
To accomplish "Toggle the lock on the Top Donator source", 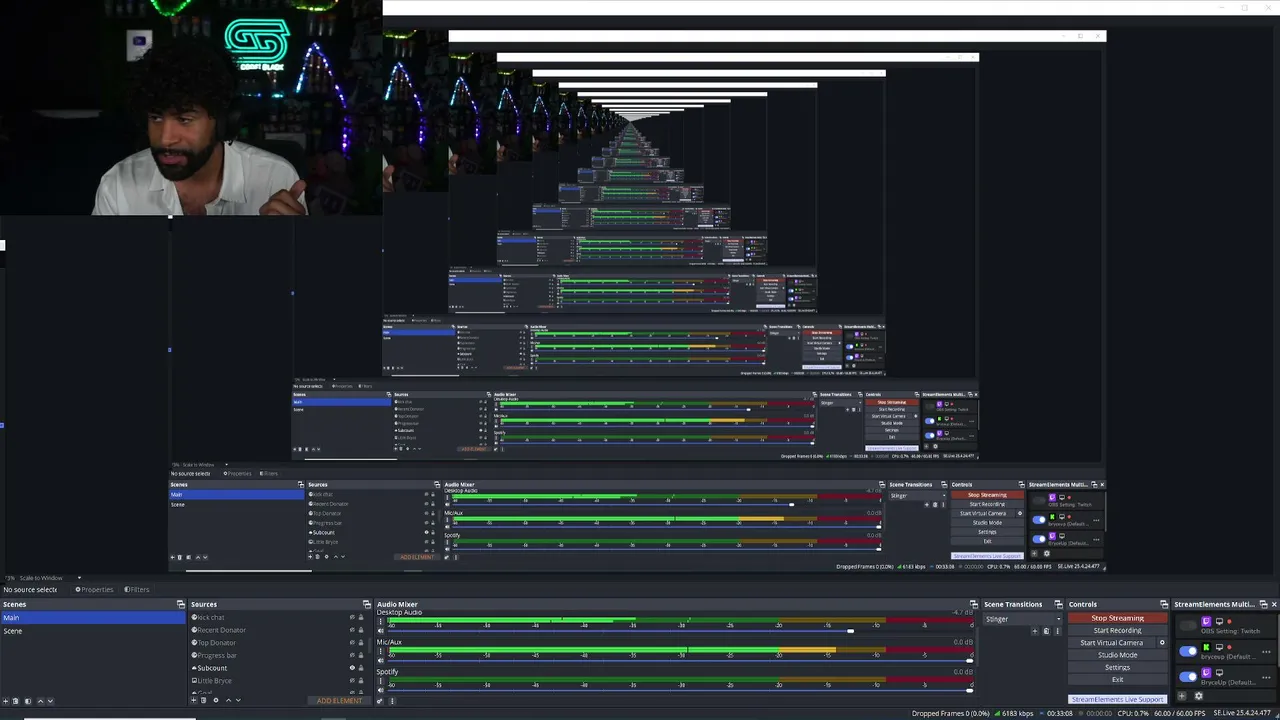I will pyautogui.click(x=361, y=643).
